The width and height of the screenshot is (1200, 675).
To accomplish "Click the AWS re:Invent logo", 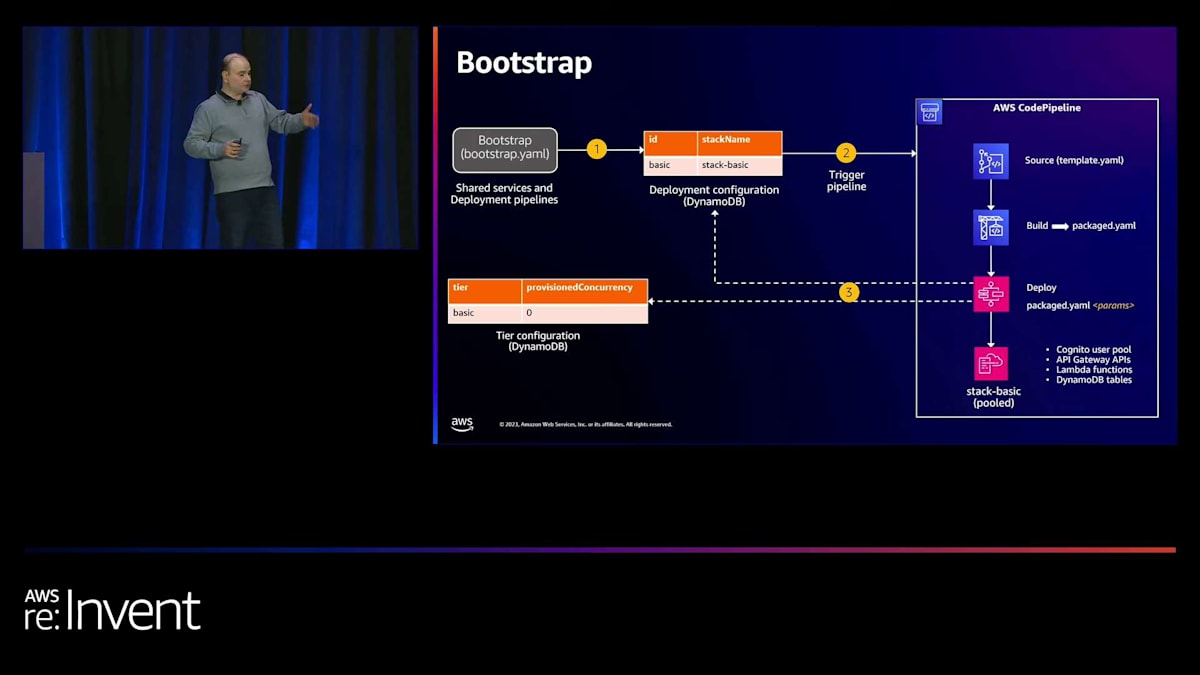I will coord(113,609).
